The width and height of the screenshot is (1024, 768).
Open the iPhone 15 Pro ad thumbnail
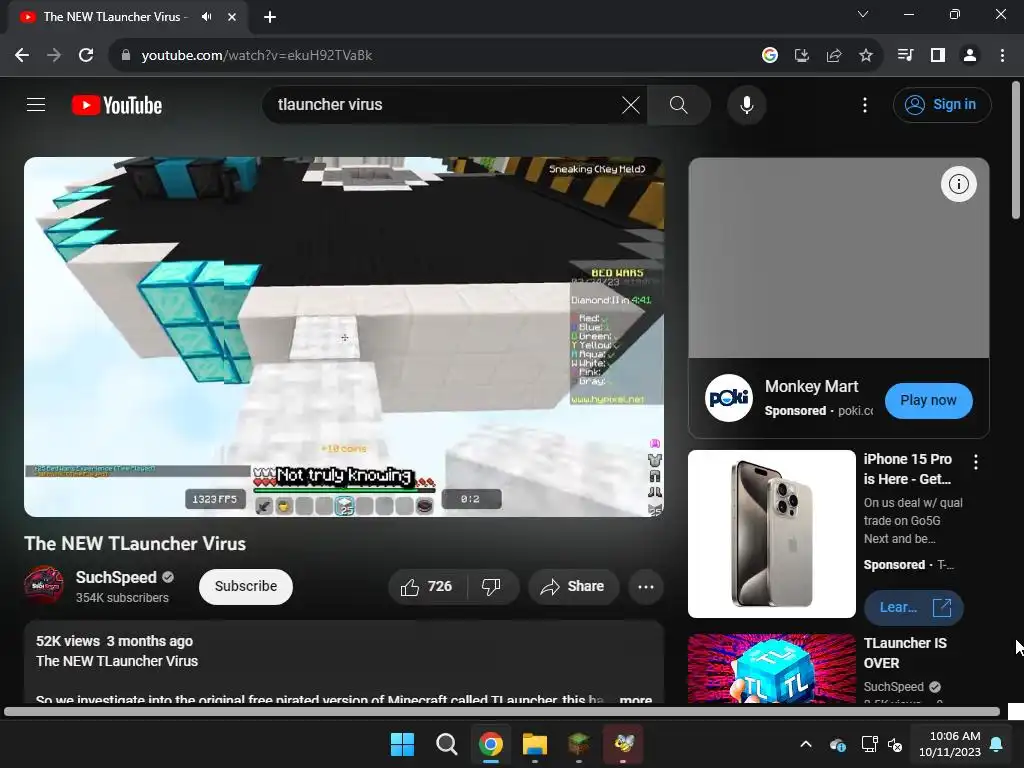pos(771,534)
